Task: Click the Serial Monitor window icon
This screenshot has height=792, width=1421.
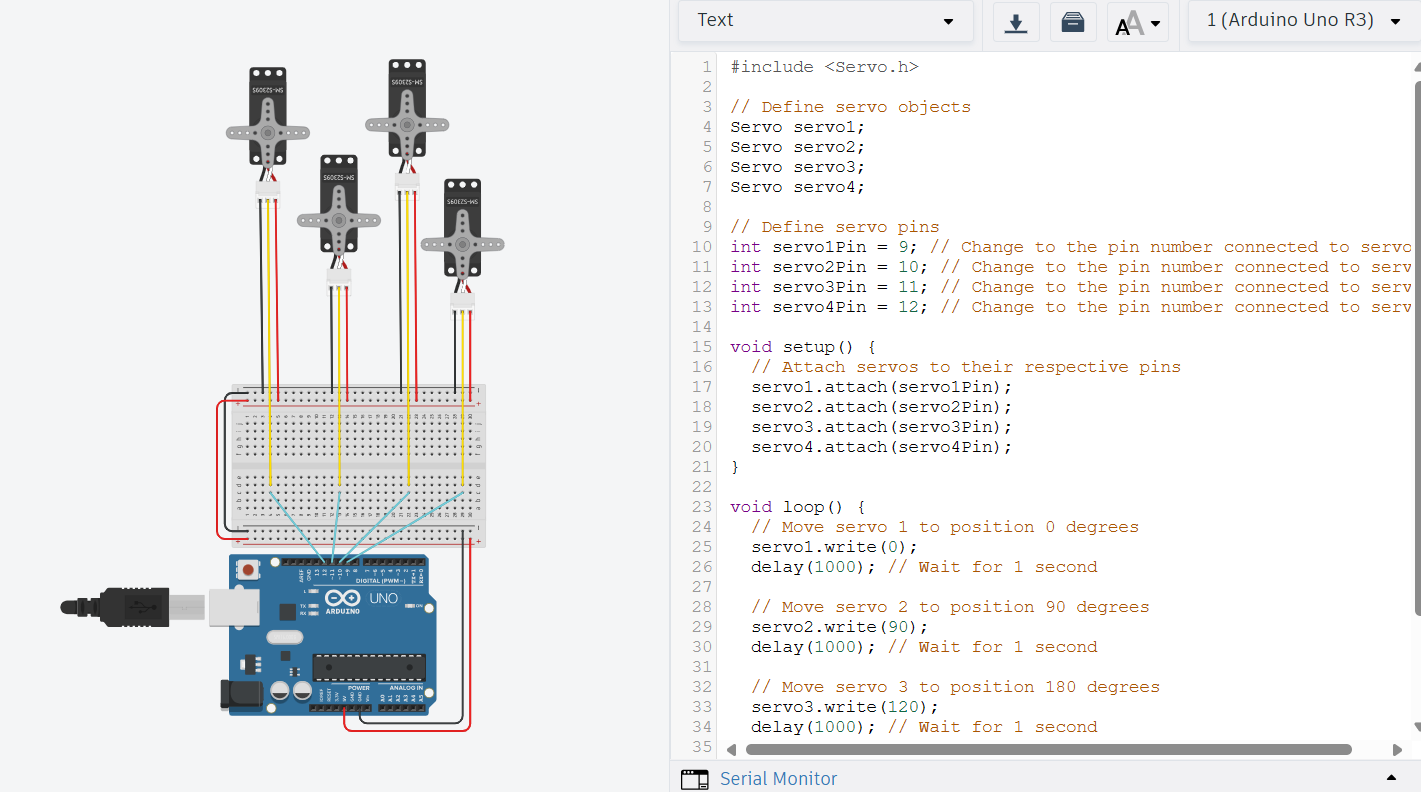Action: click(694, 779)
